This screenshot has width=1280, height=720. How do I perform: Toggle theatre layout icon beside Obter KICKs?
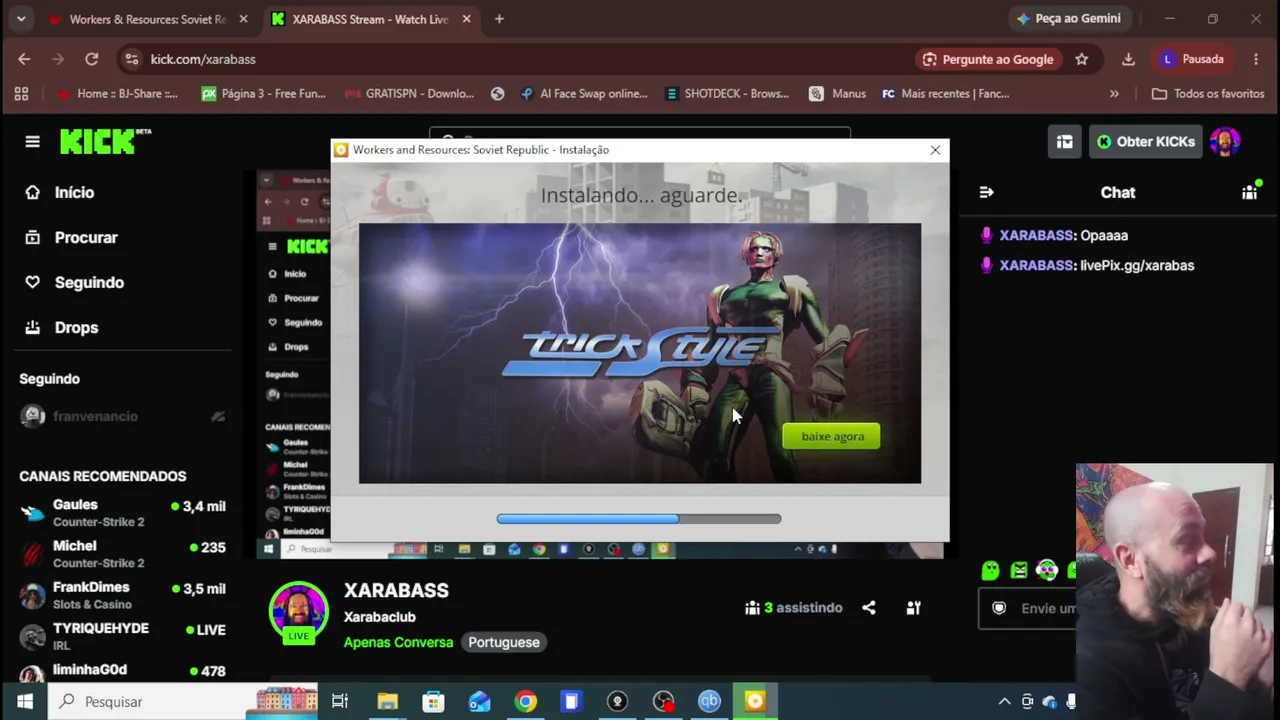(x=1065, y=142)
